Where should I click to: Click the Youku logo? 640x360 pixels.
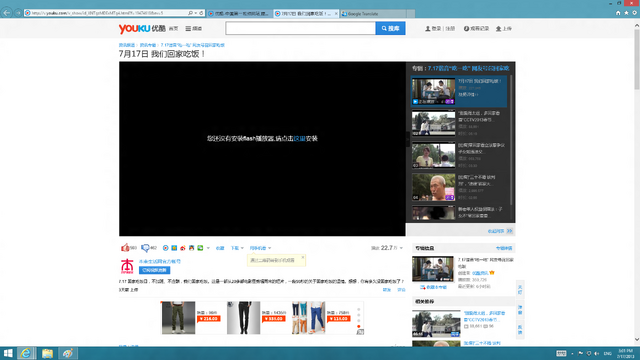pos(142,29)
